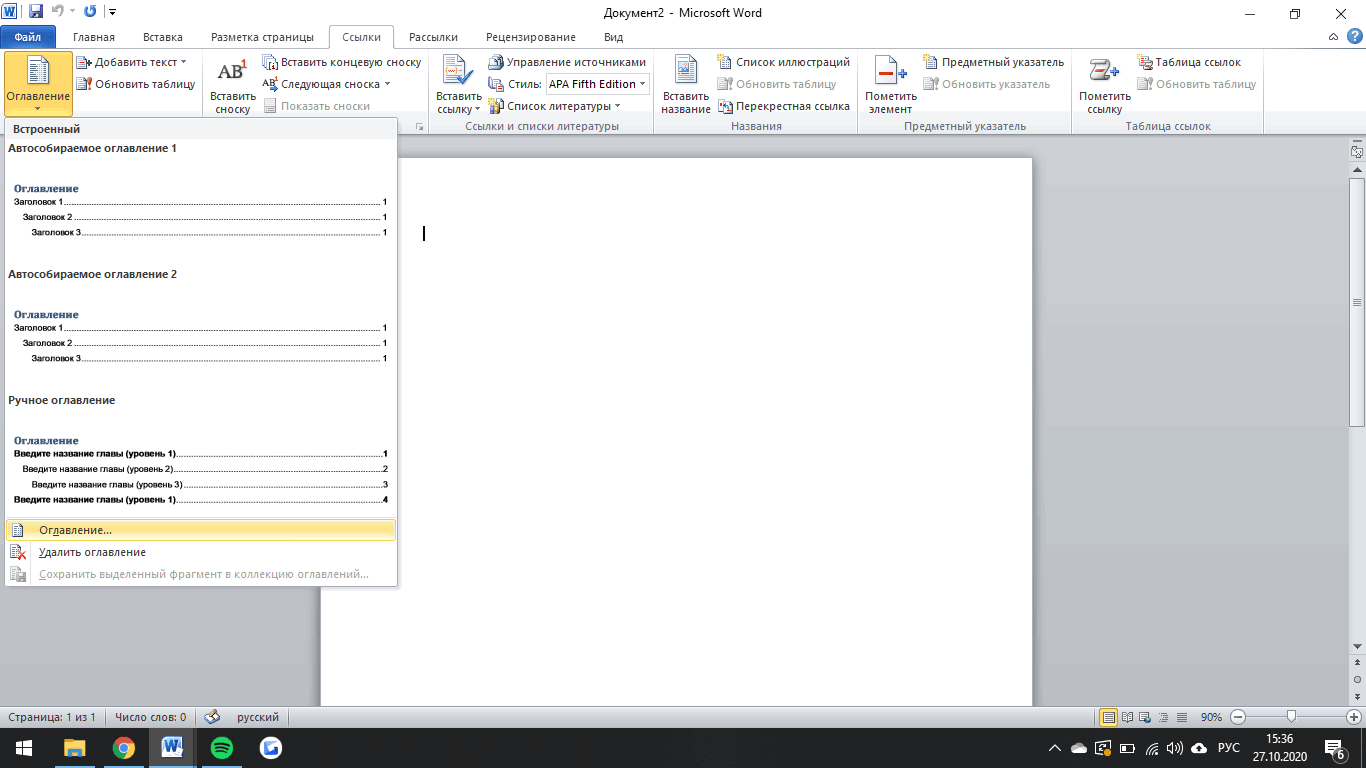
Task: Click Manage Sources (Управление источниками)
Action: pyautogui.click(x=567, y=62)
